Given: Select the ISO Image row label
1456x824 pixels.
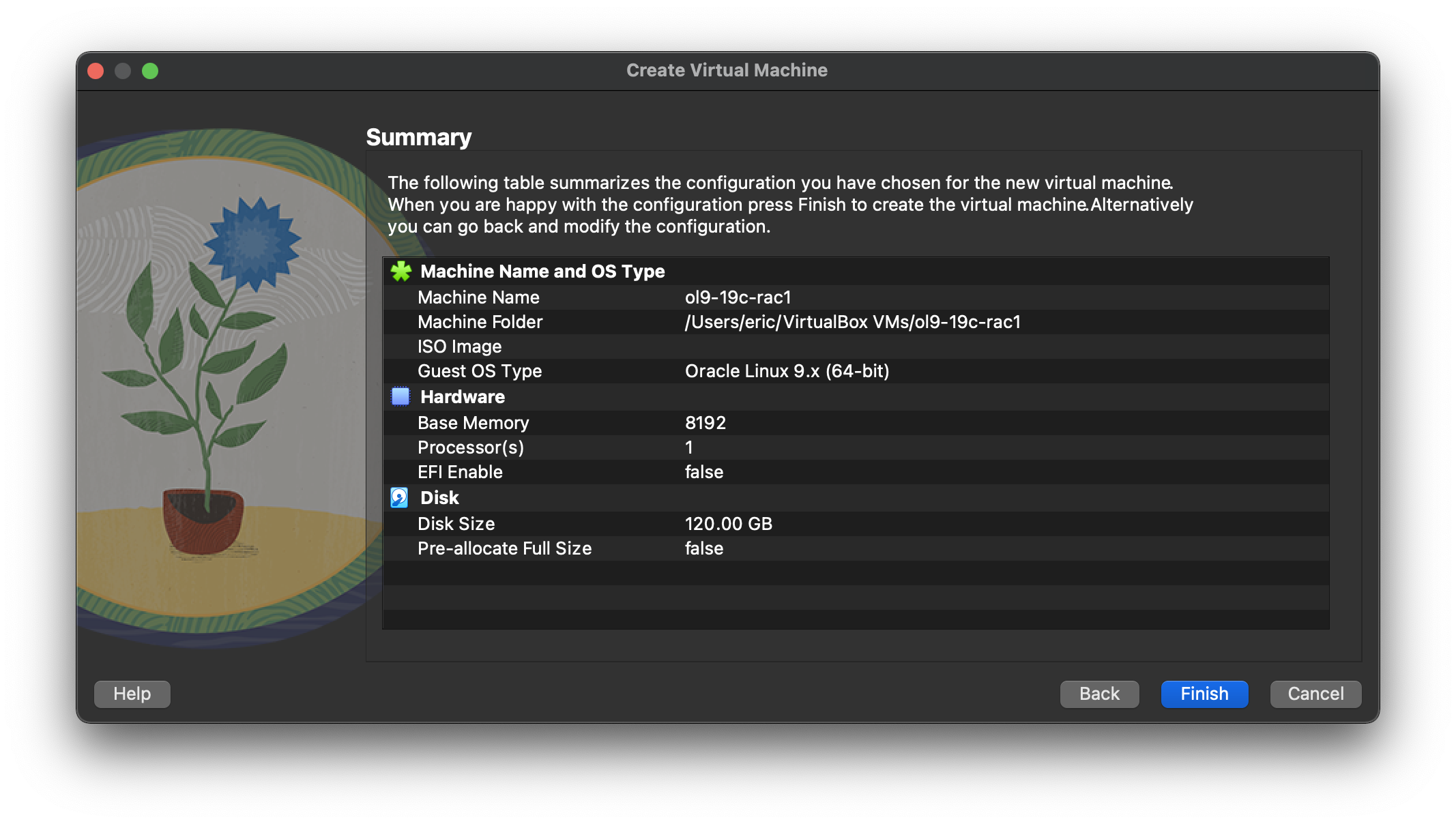Looking at the screenshot, I should 459,347.
